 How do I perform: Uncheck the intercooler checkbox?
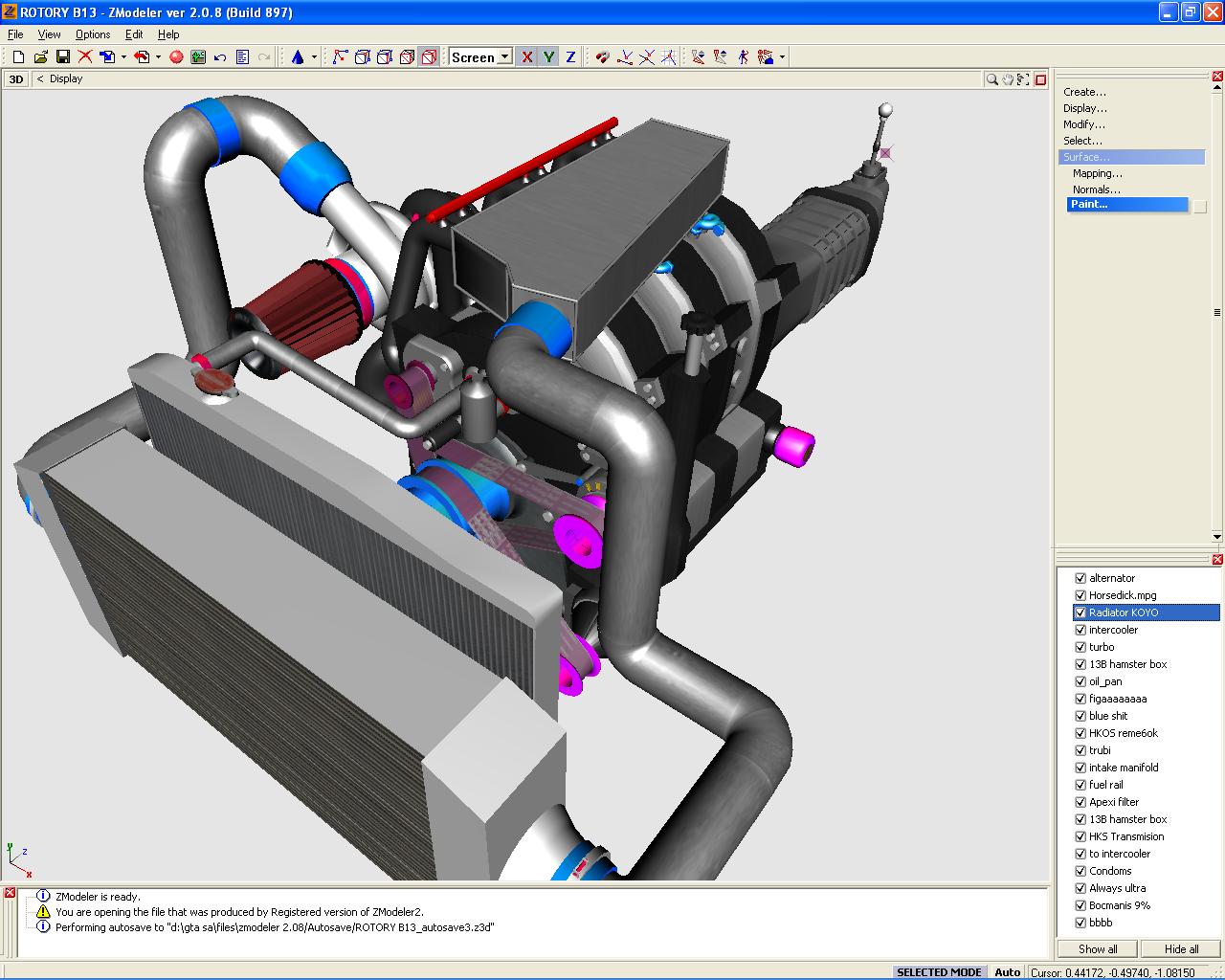click(x=1080, y=630)
